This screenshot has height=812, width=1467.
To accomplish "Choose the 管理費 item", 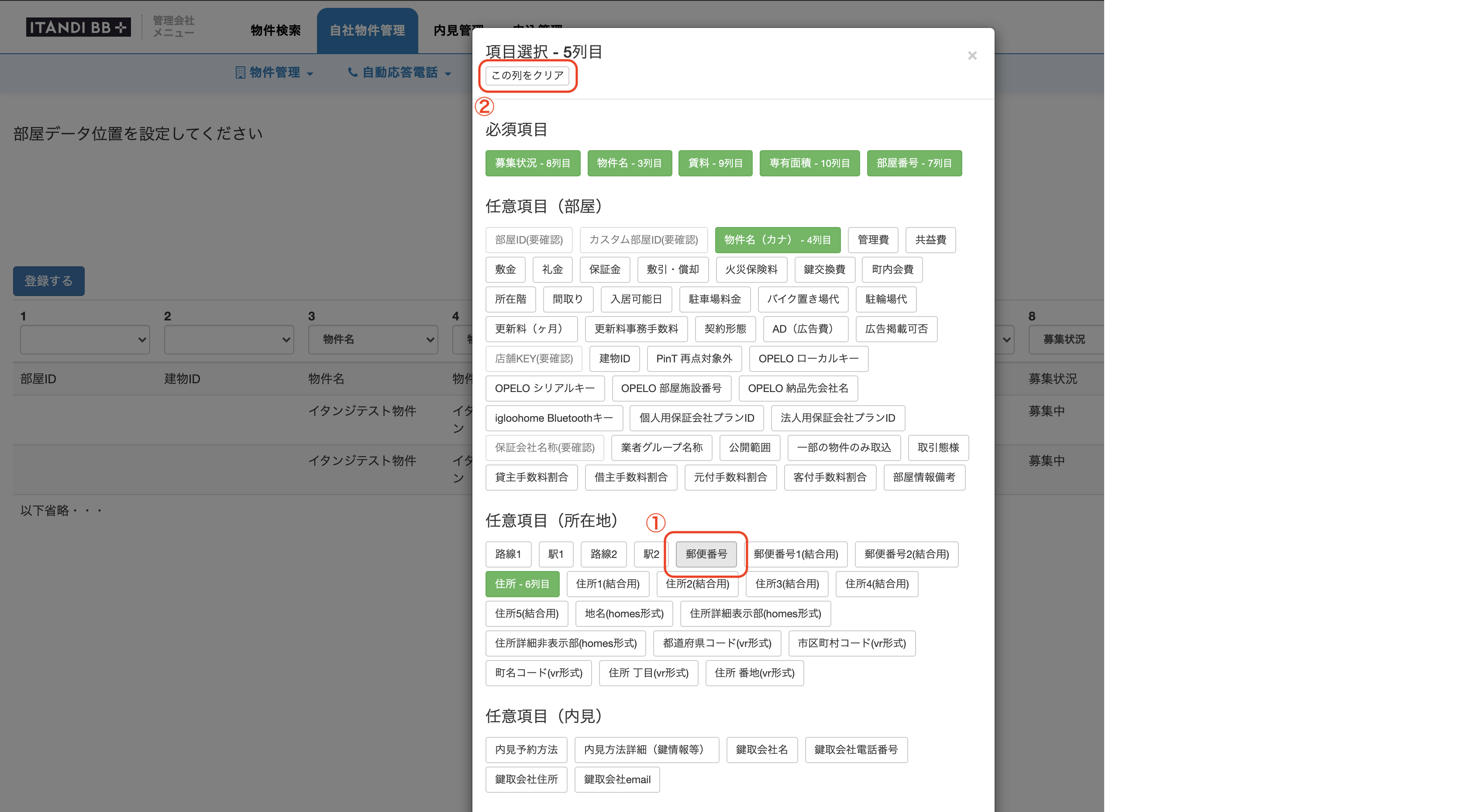I will pos(873,240).
